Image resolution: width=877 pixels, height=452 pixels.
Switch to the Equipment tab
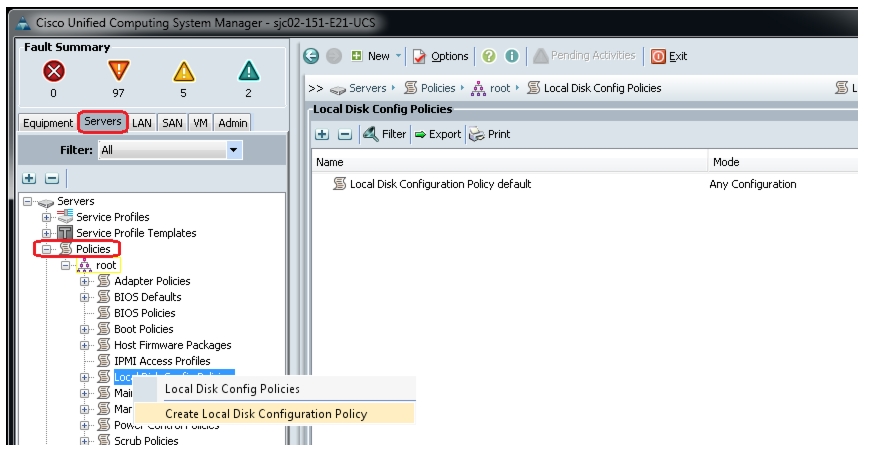coord(48,123)
